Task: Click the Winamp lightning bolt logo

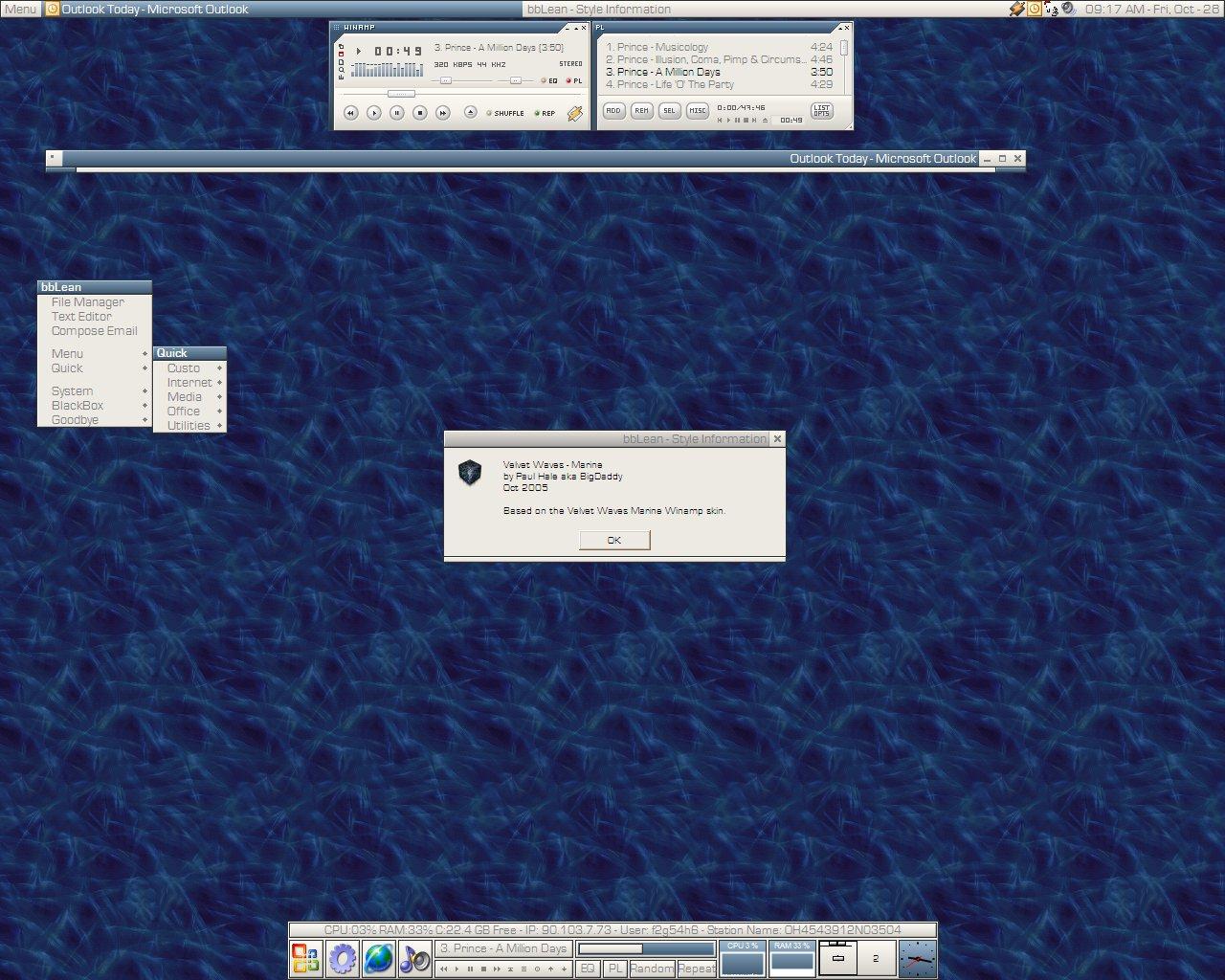Action: click(x=574, y=113)
